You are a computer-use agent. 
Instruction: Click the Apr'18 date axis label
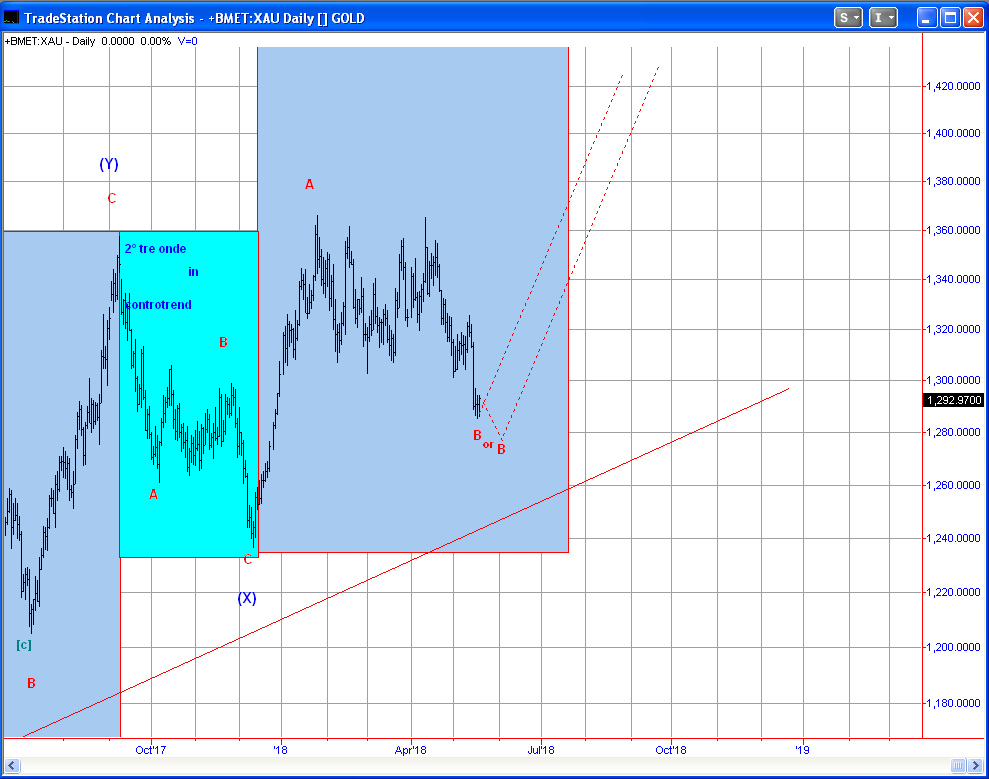coord(411,750)
